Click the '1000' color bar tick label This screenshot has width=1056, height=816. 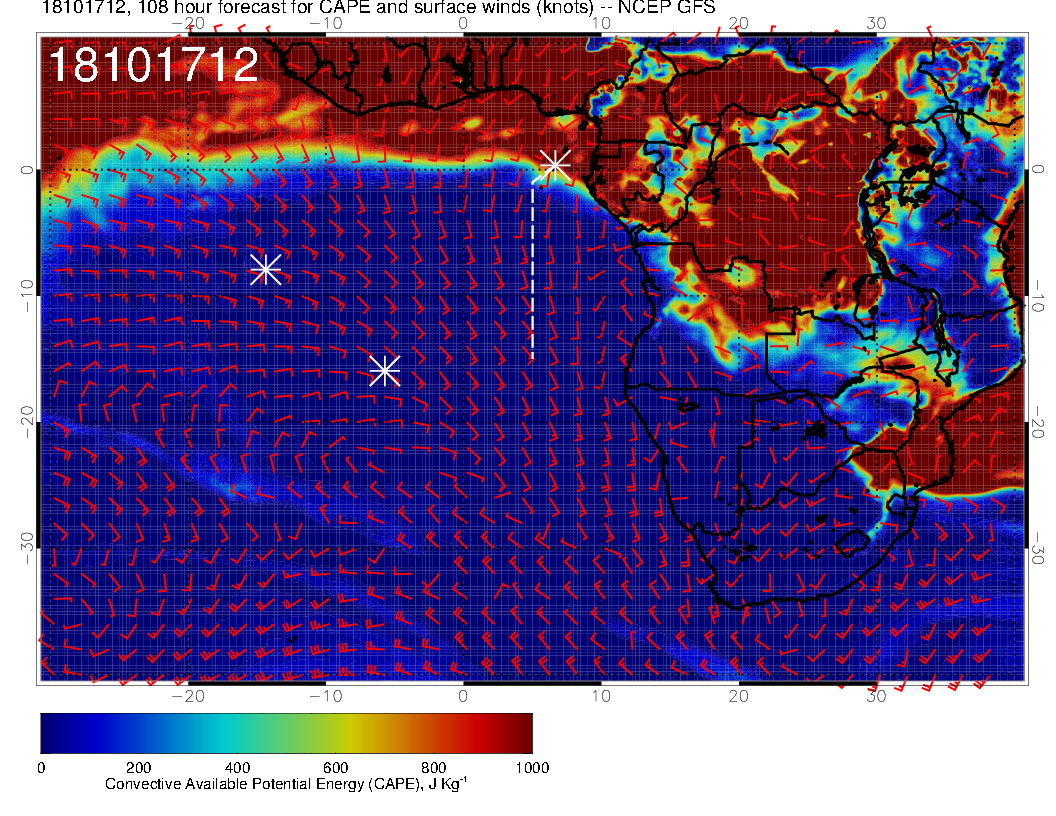pos(532,768)
